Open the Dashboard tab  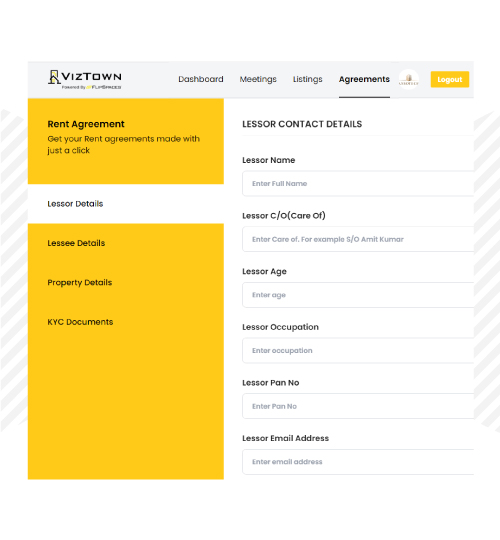point(201,79)
